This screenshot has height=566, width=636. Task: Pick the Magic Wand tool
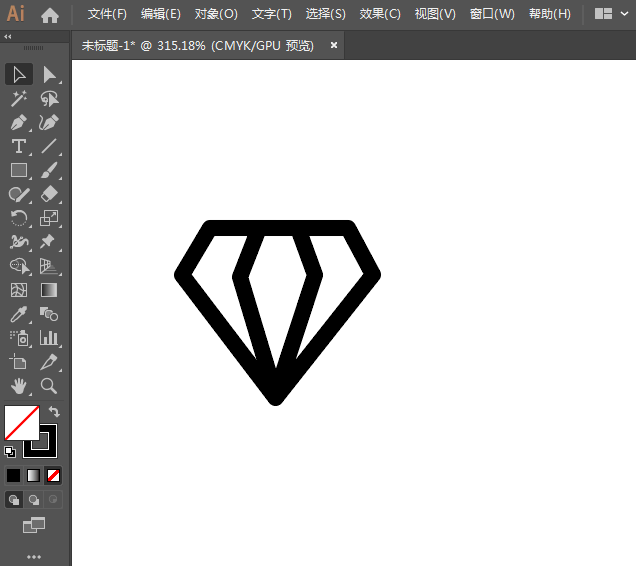coord(18,99)
